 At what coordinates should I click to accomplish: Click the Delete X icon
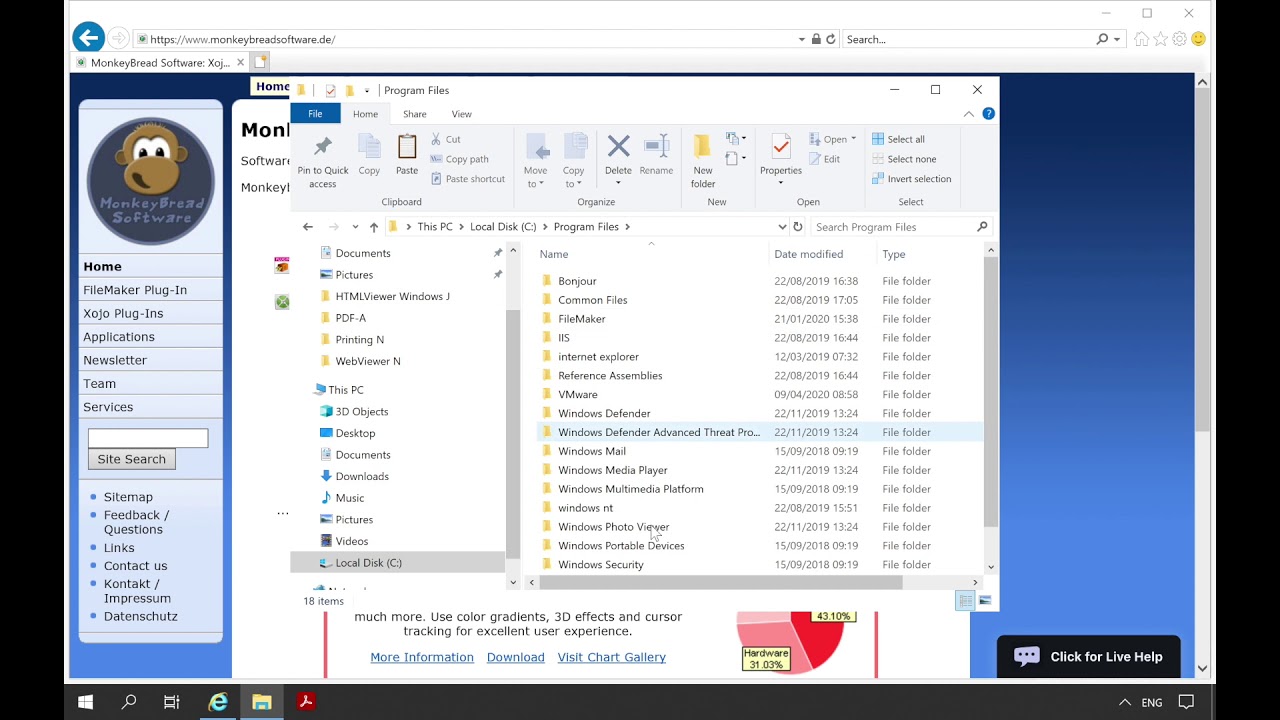pos(618,148)
